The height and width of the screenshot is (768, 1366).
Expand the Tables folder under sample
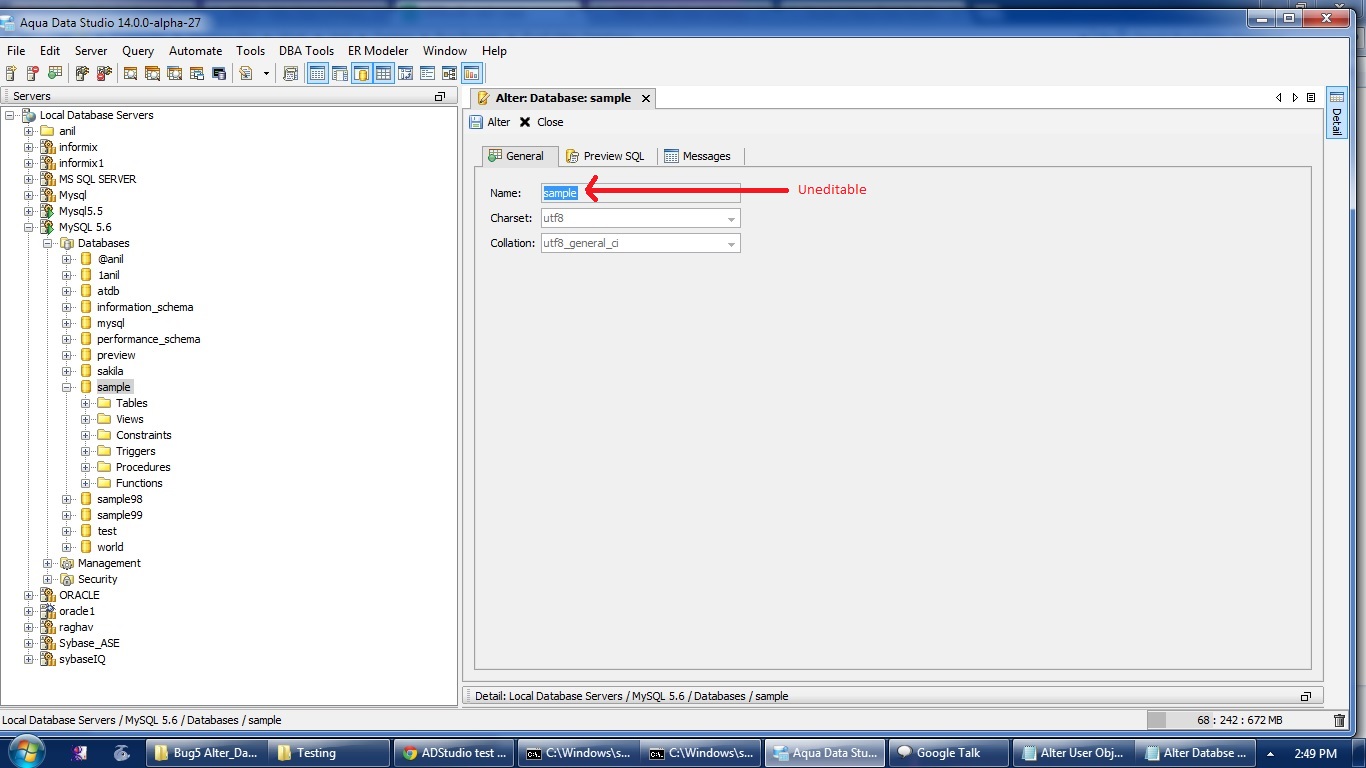click(86, 403)
